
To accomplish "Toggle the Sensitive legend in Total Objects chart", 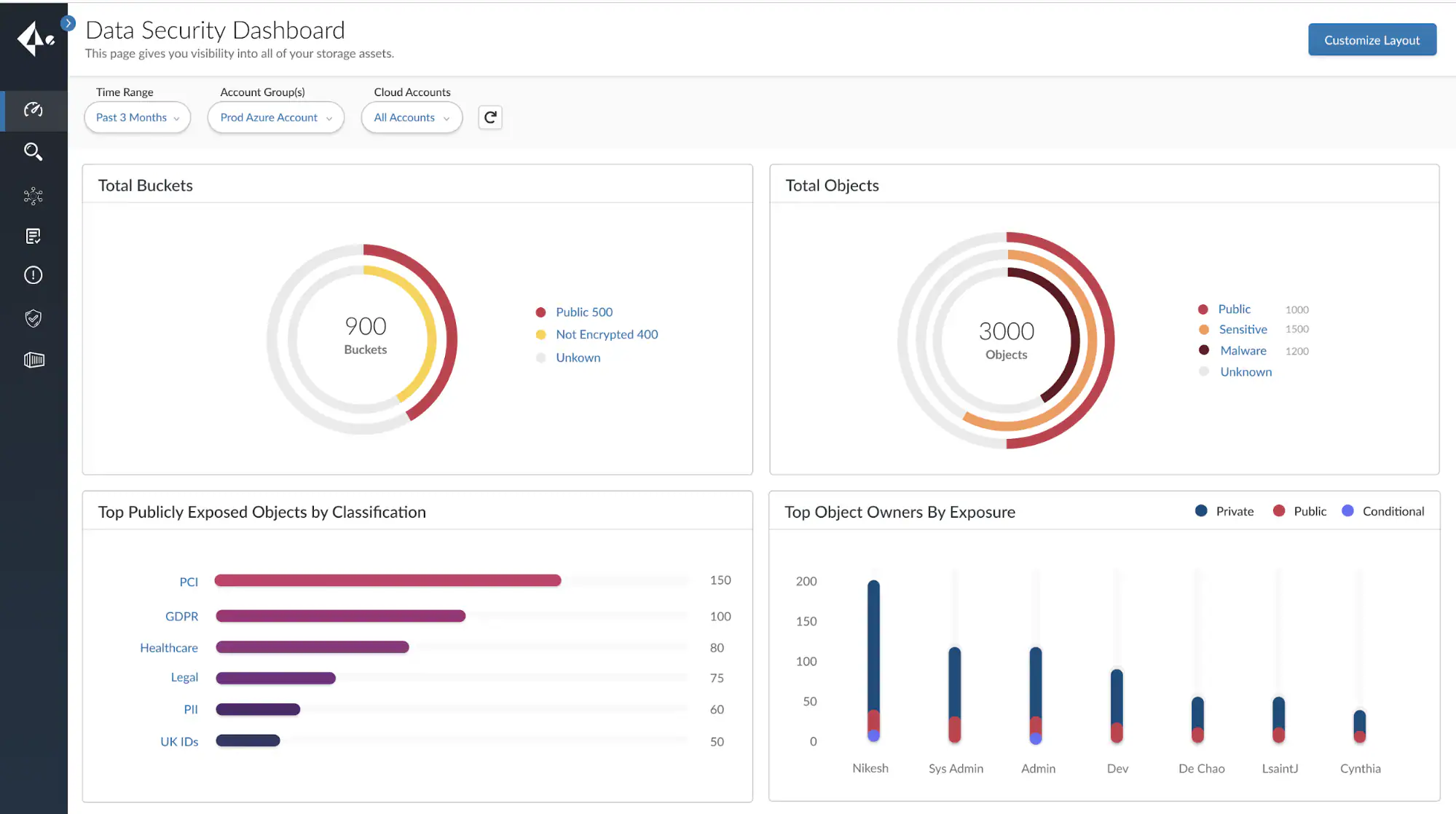I will (x=1242, y=329).
